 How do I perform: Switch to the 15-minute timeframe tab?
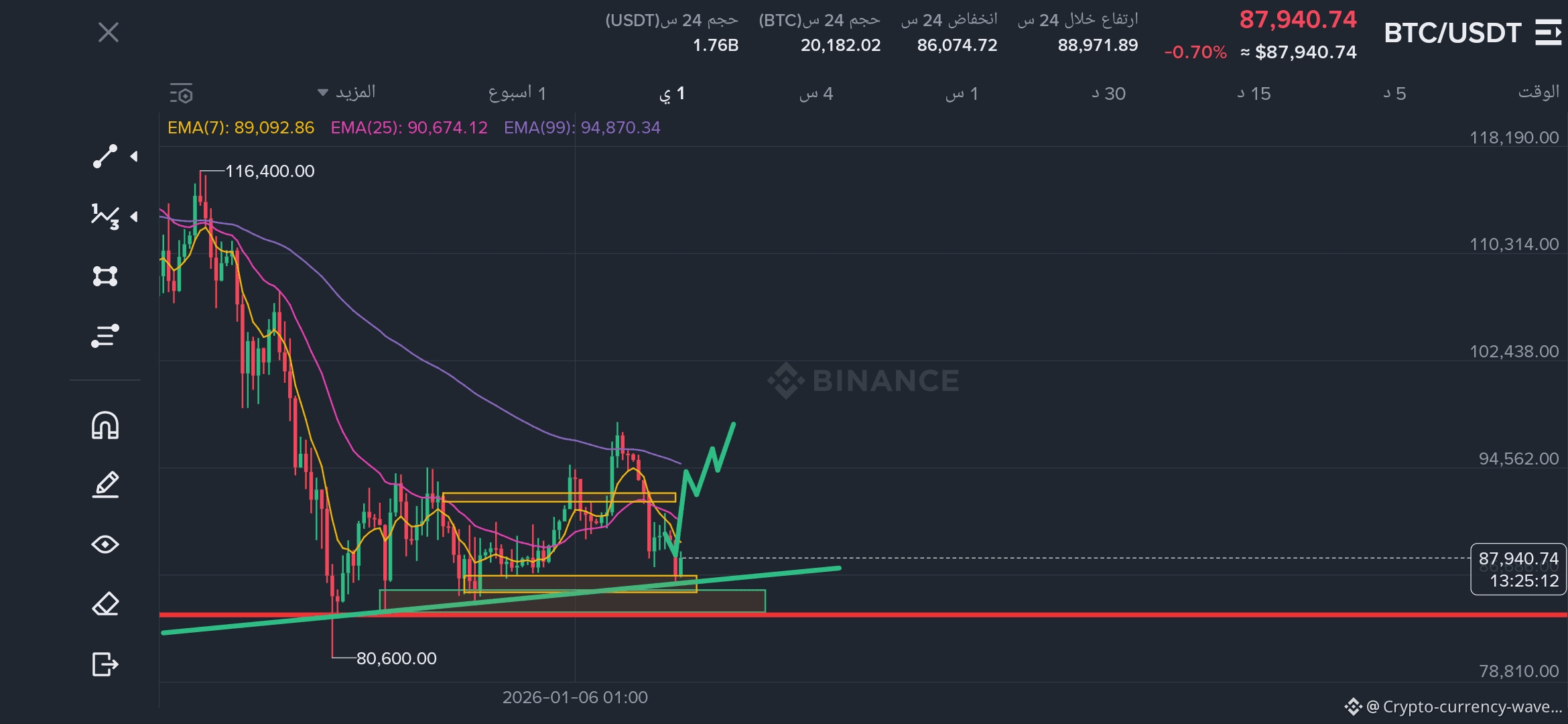coord(1254,94)
